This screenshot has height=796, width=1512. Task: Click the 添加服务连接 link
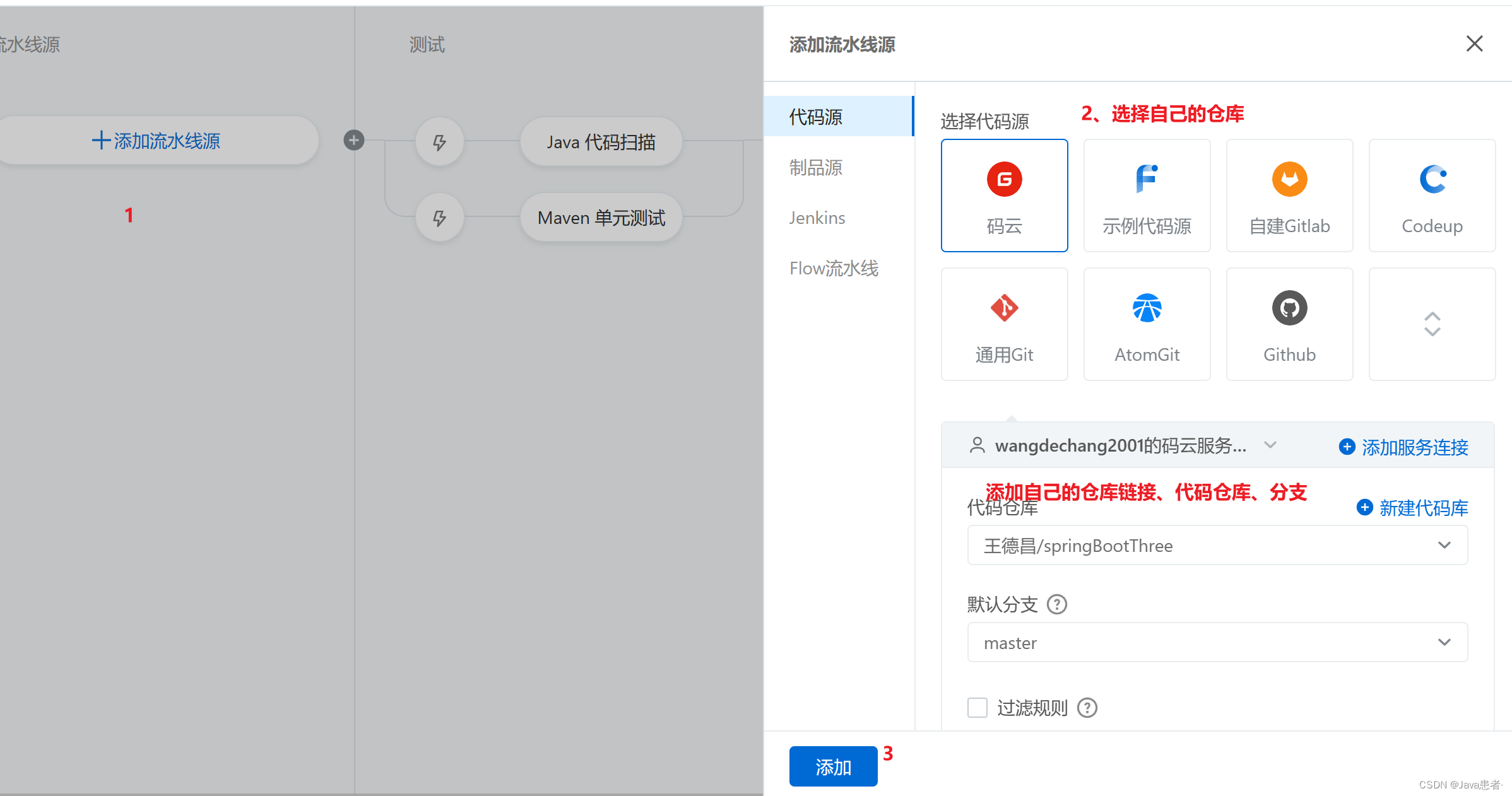point(1404,447)
